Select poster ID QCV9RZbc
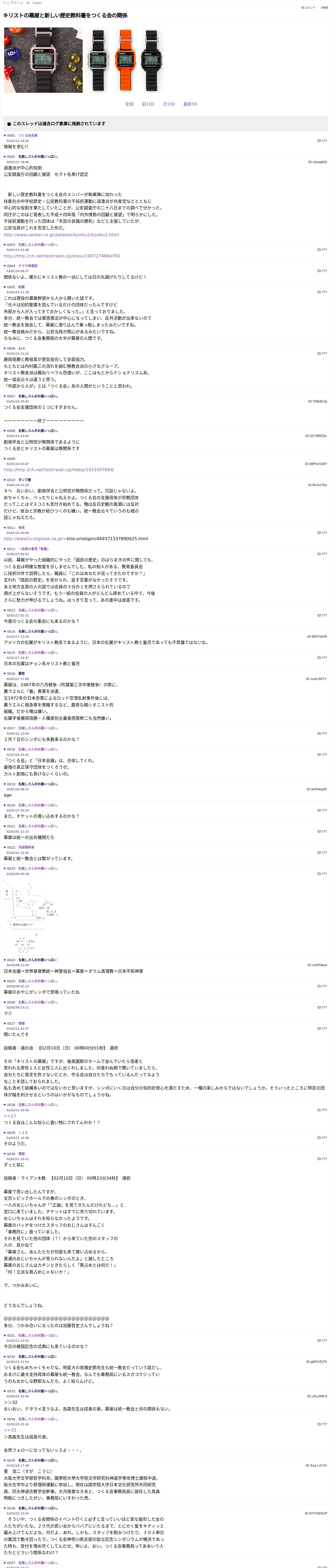Screen dimensions: 336x1568 (x=316, y=436)
